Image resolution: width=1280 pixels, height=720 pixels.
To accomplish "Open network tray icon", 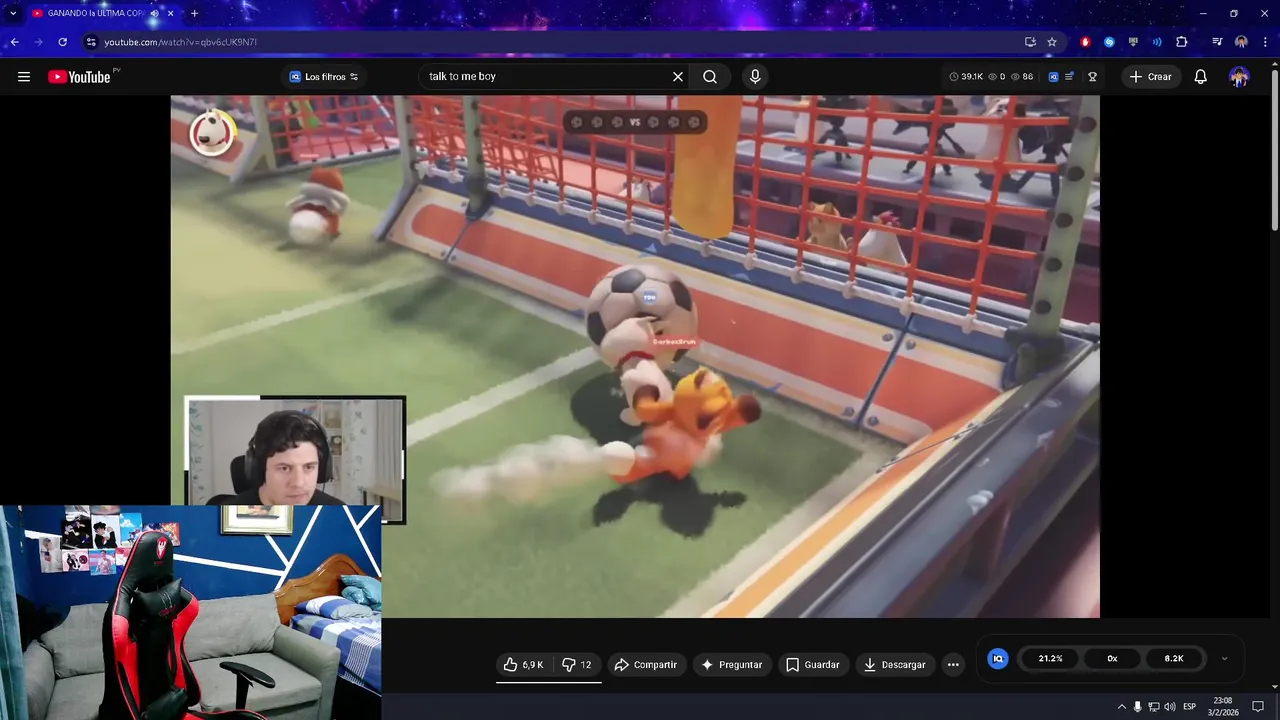I will [1153, 707].
